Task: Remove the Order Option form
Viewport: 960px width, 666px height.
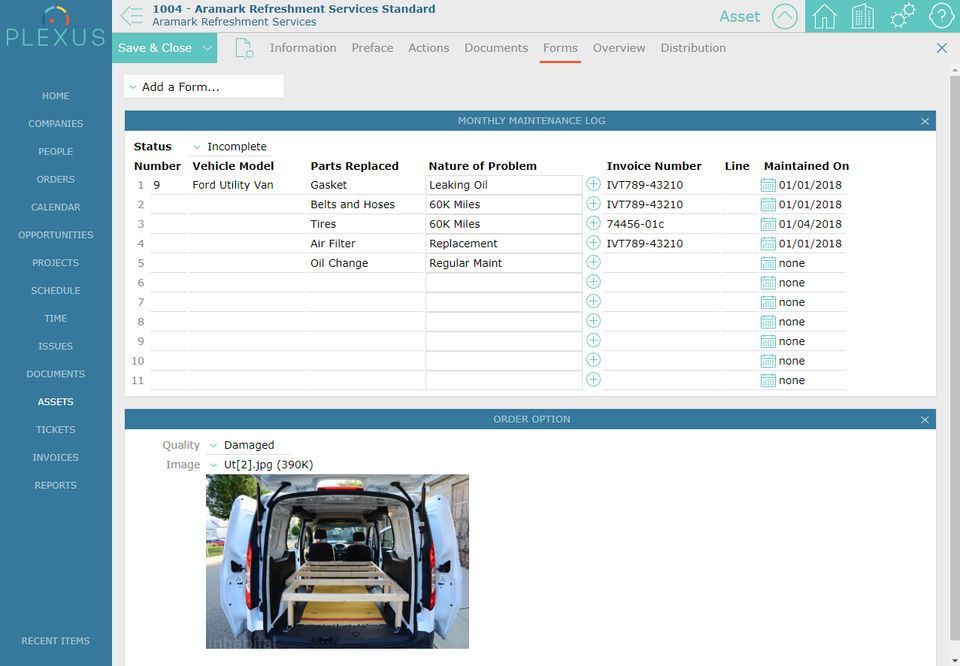Action: (924, 419)
